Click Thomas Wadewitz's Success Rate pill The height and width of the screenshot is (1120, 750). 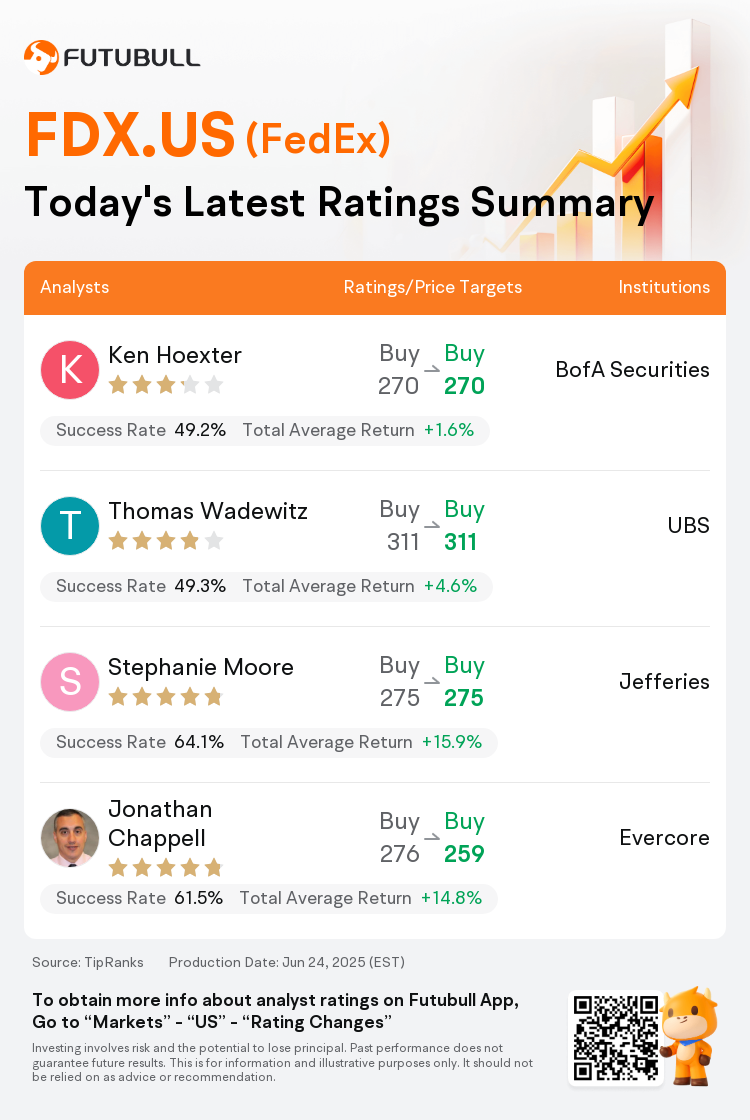266,586
